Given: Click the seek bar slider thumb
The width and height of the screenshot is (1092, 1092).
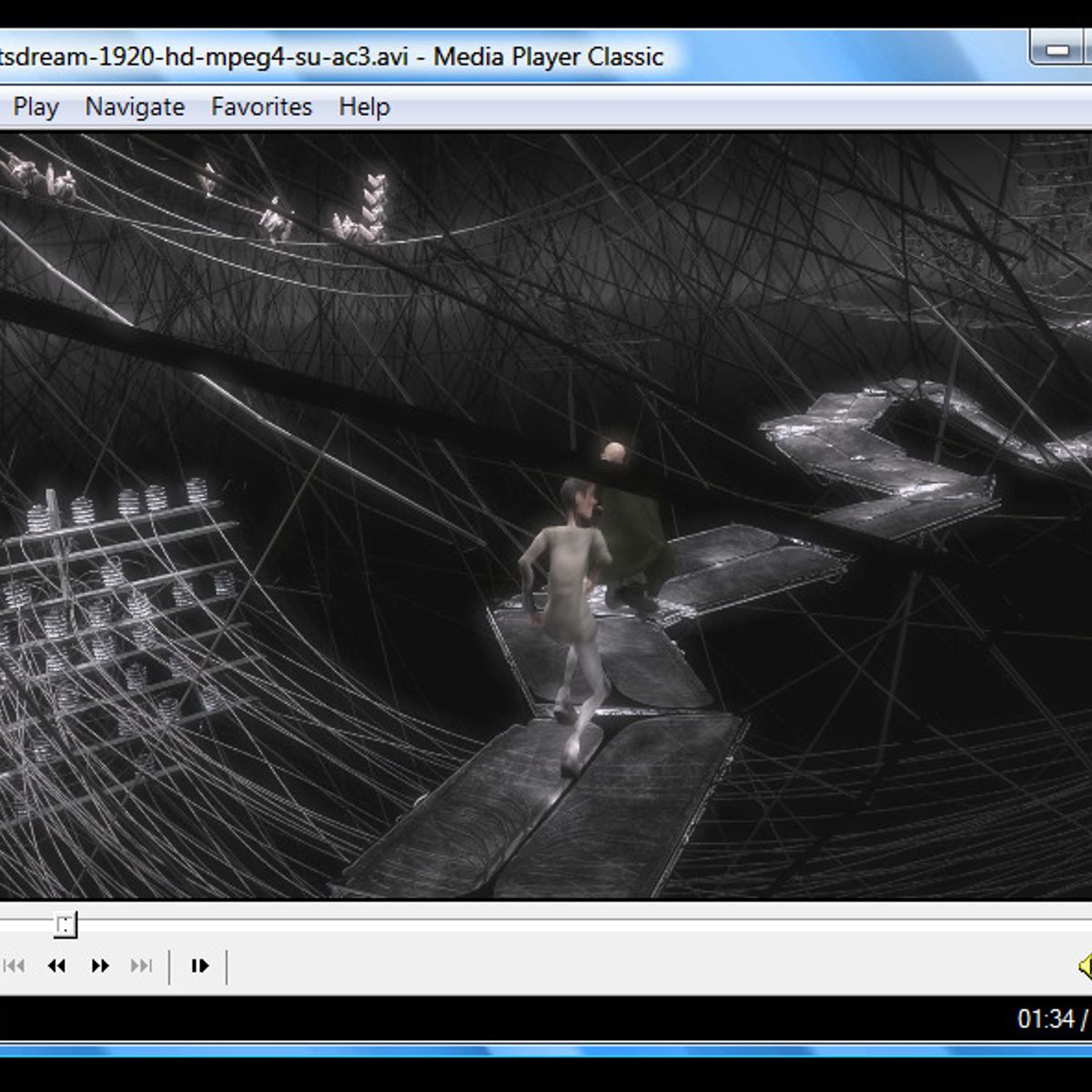Looking at the screenshot, I should [65, 925].
